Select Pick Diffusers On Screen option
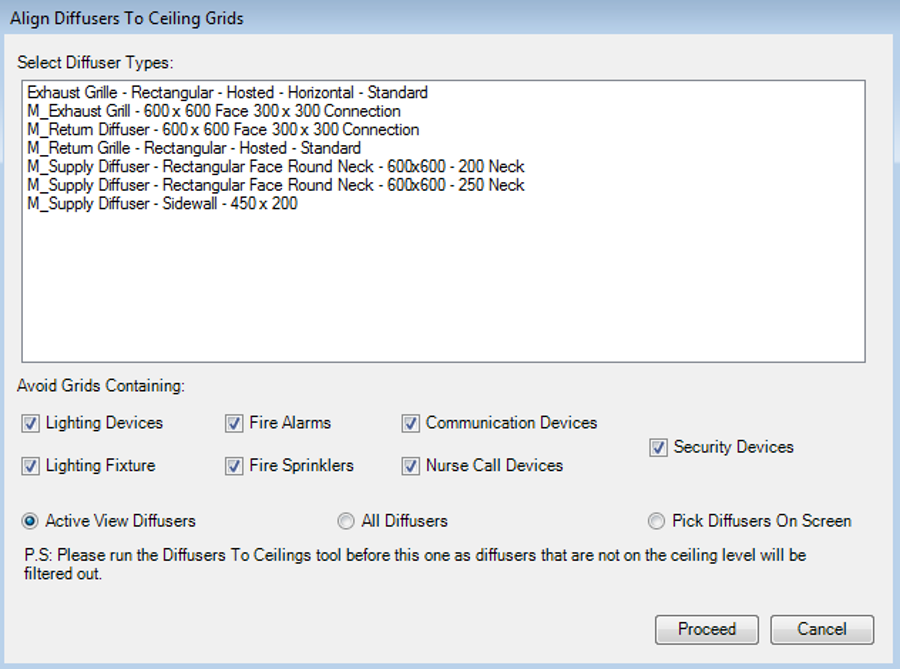Screen dimensions: 900x669 [657, 521]
